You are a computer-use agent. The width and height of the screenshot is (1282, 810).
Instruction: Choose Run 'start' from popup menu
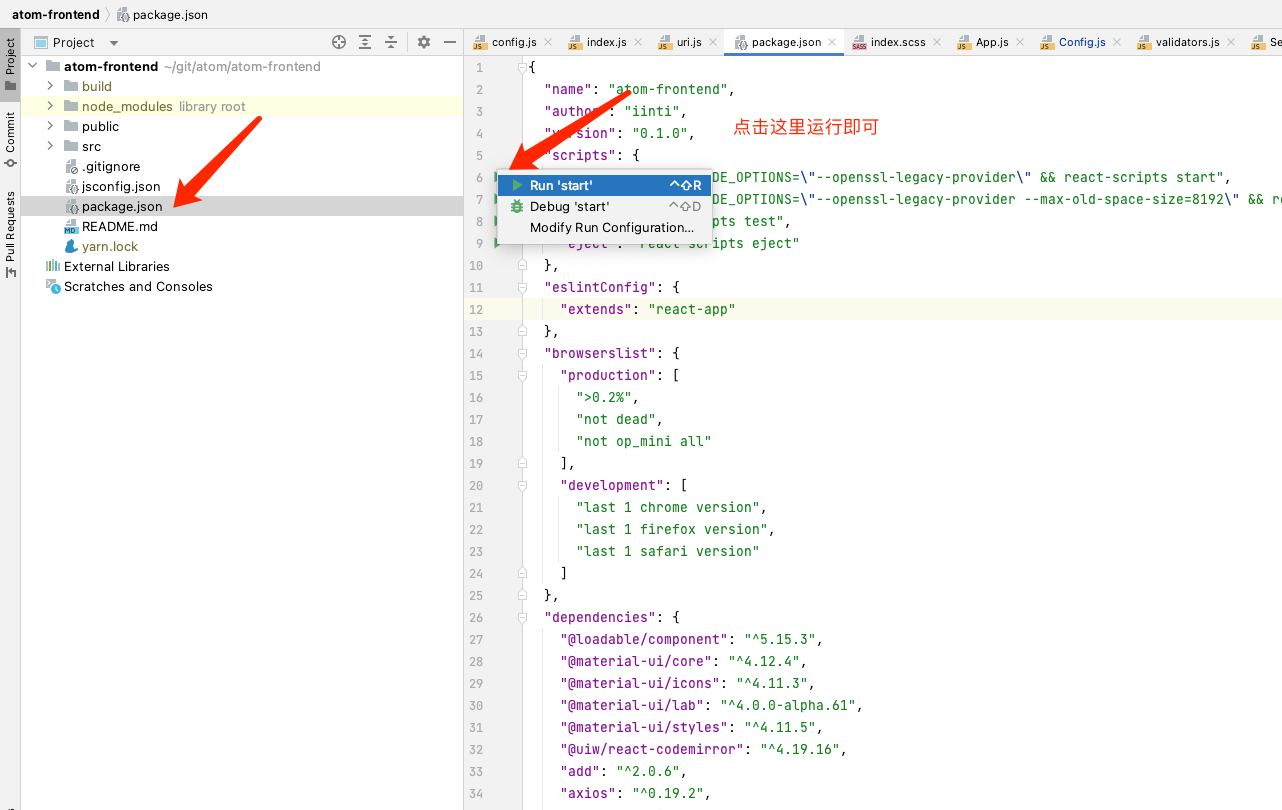point(604,185)
